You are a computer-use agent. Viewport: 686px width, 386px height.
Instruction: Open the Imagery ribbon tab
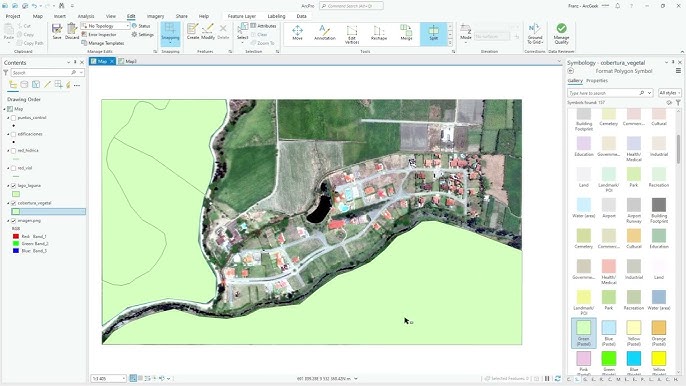click(x=155, y=16)
